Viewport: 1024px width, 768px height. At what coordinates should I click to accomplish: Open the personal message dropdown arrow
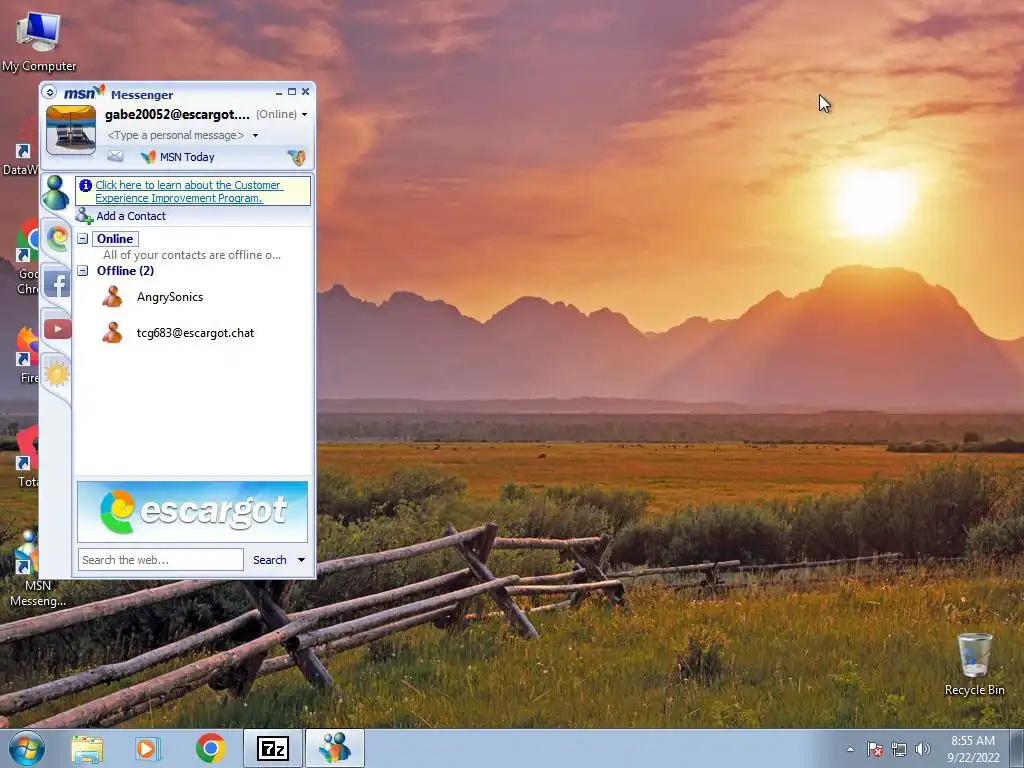point(255,135)
